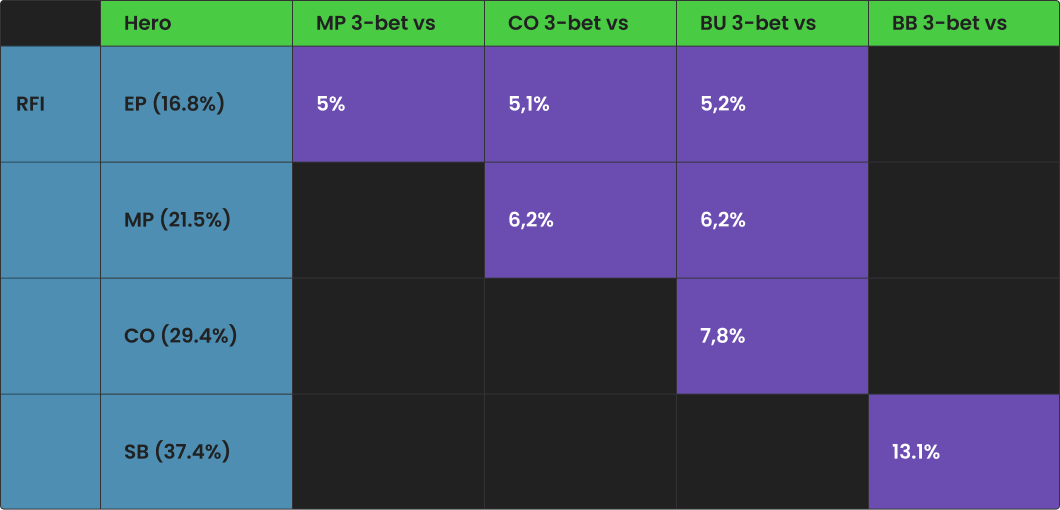Select empty CO 3-bet cell in CO row
The height and width of the screenshot is (510, 1060).
tap(580, 335)
